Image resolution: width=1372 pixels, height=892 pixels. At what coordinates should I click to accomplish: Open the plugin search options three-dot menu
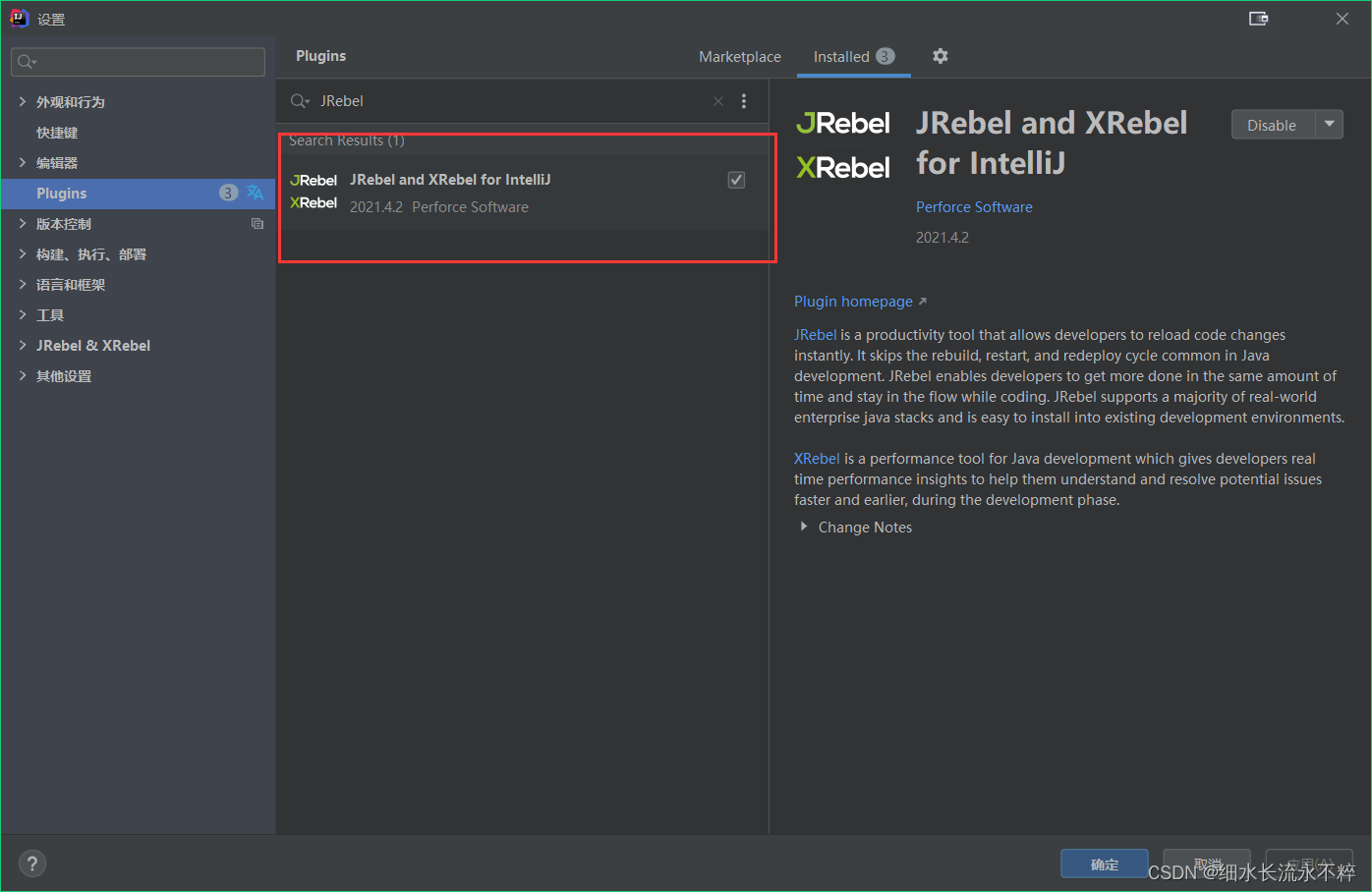tap(744, 101)
